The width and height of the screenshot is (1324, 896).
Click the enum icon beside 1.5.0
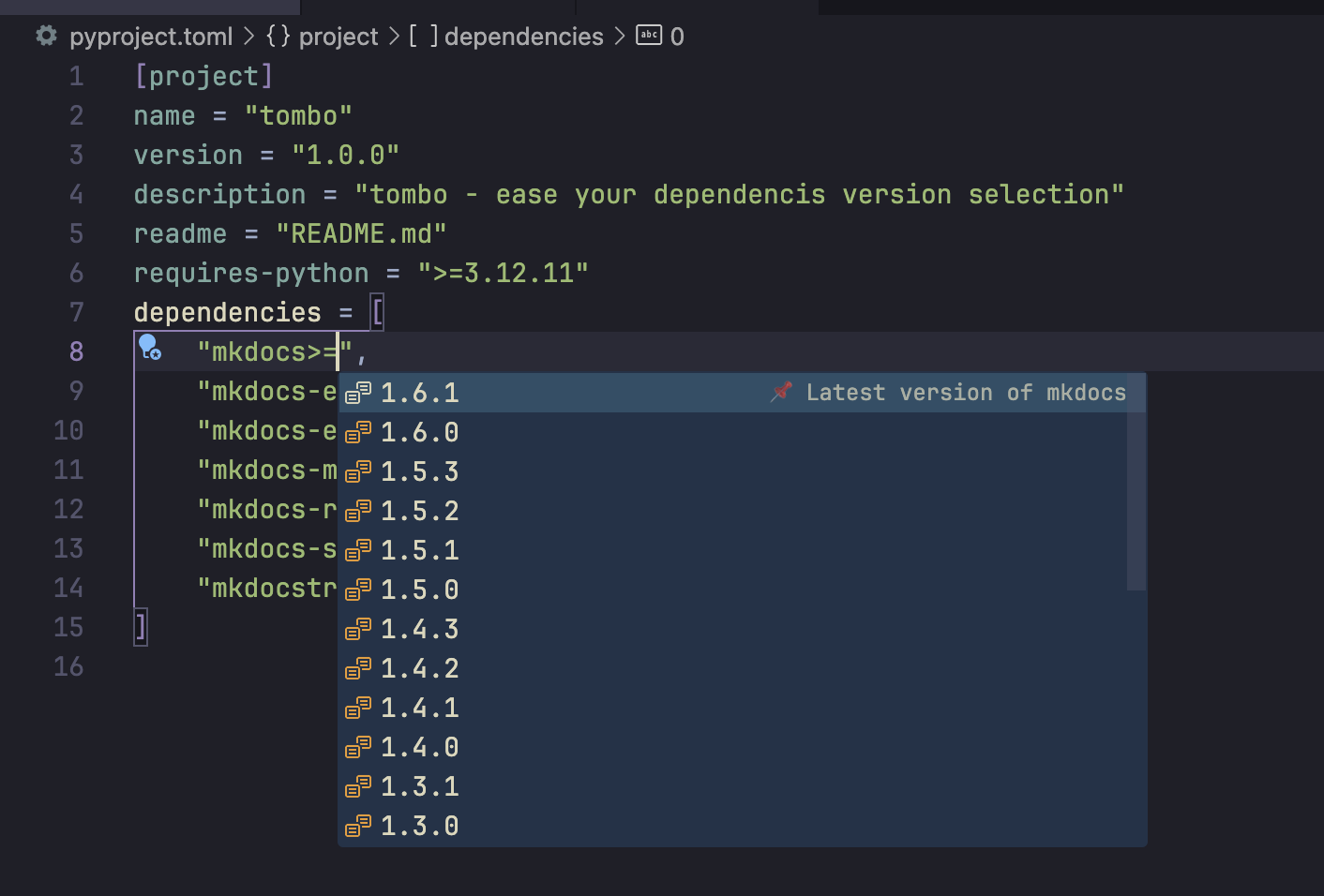click(x=358, y=590)
